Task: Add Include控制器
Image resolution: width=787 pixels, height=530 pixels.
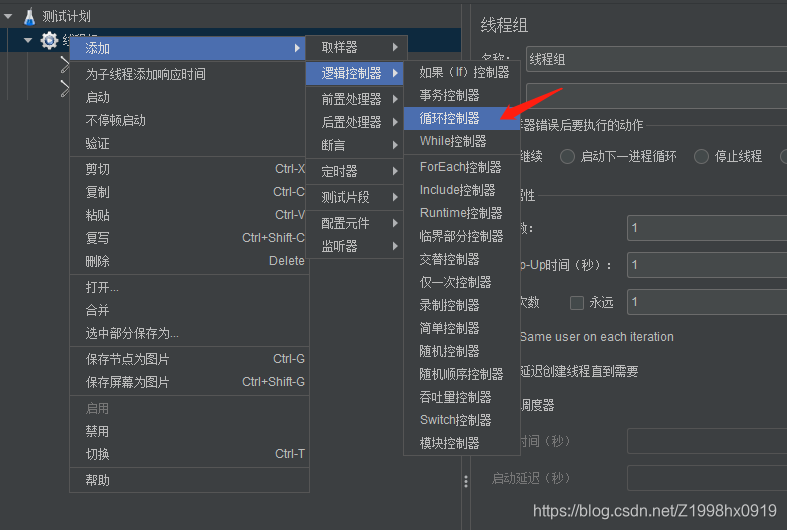Action: (x=462, y=190)
